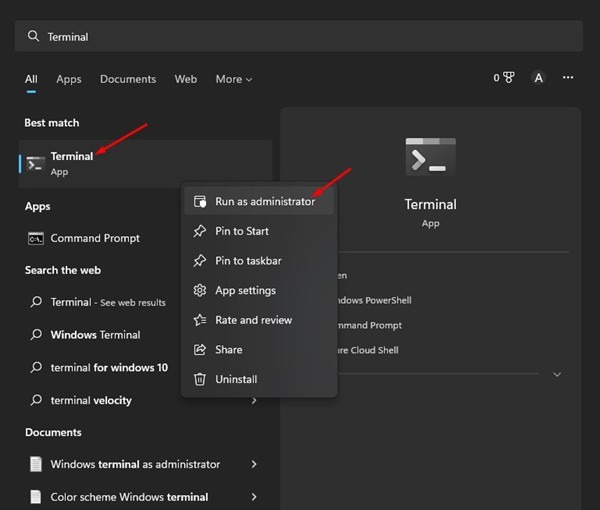Click the Documents section heading
Image resolution: width=600 pixels, height=510 pixels.
click(x=53, y=432)
